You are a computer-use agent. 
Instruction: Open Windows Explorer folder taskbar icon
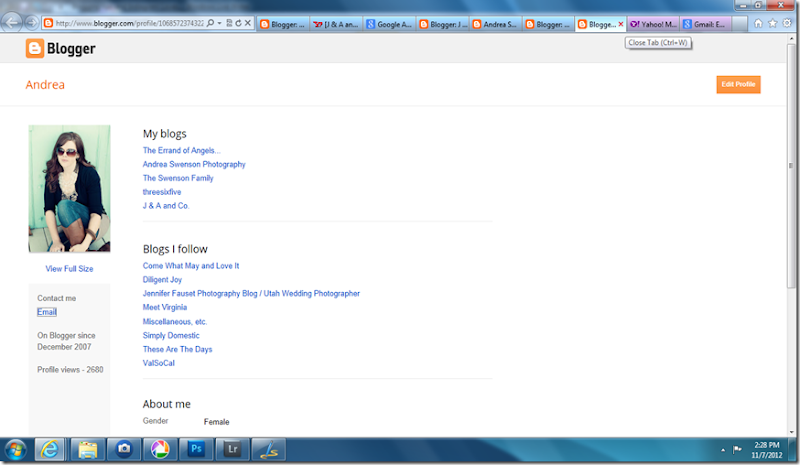[x=87, y=450]
